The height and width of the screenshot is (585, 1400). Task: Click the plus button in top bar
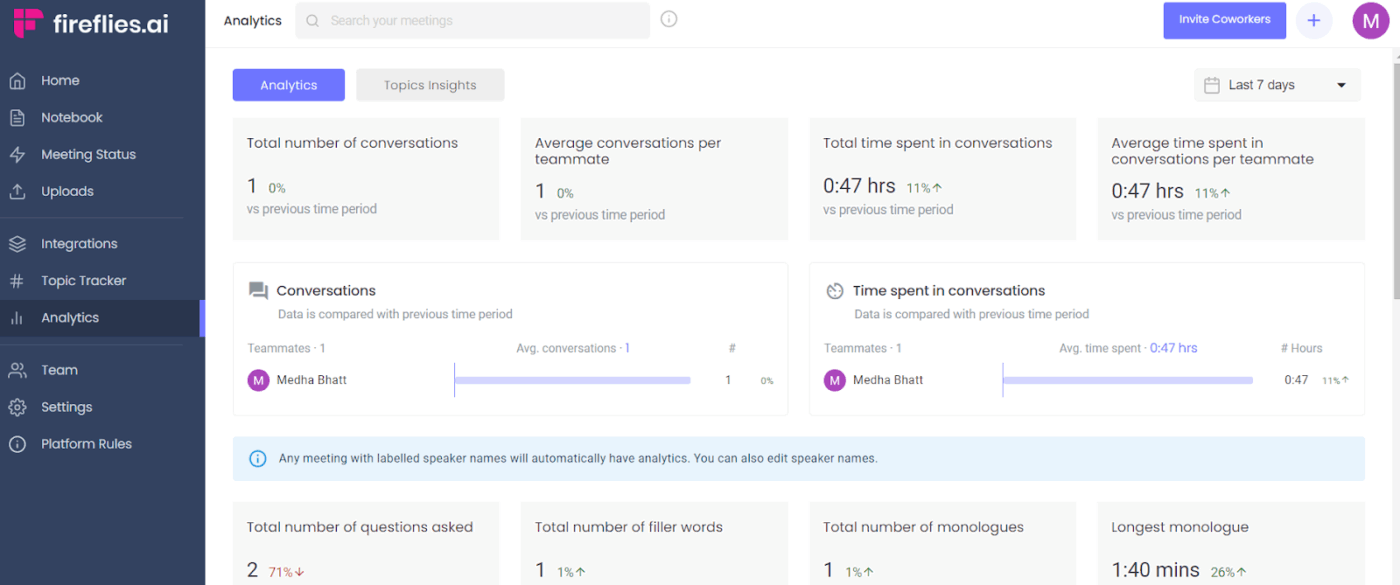(1314, 20)
